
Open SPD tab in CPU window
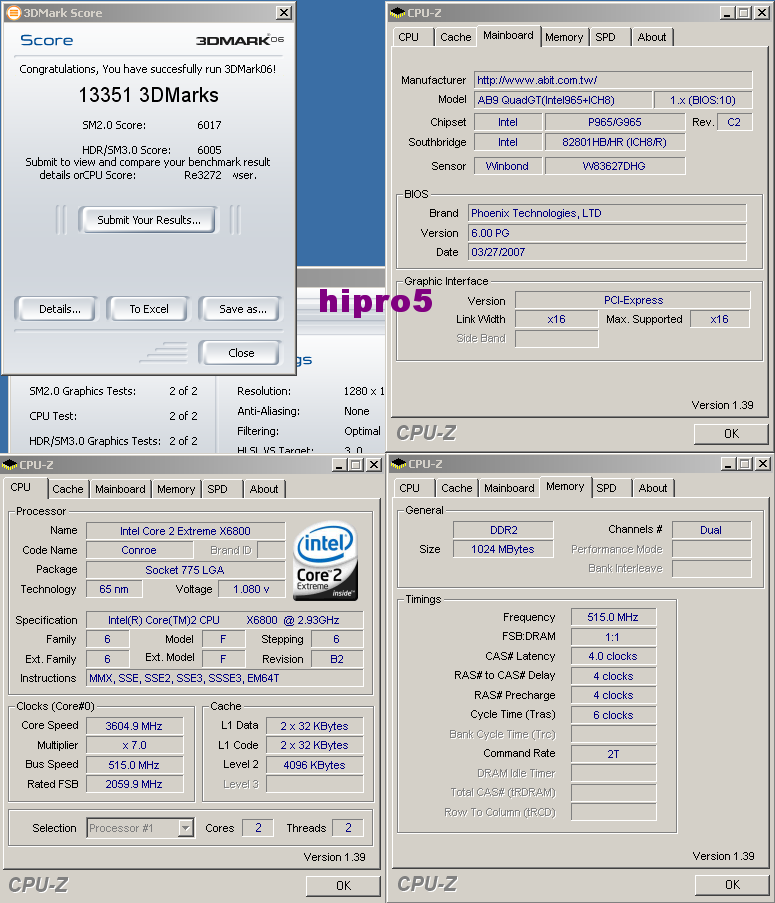pyautogui.click(x=217, y=489)
